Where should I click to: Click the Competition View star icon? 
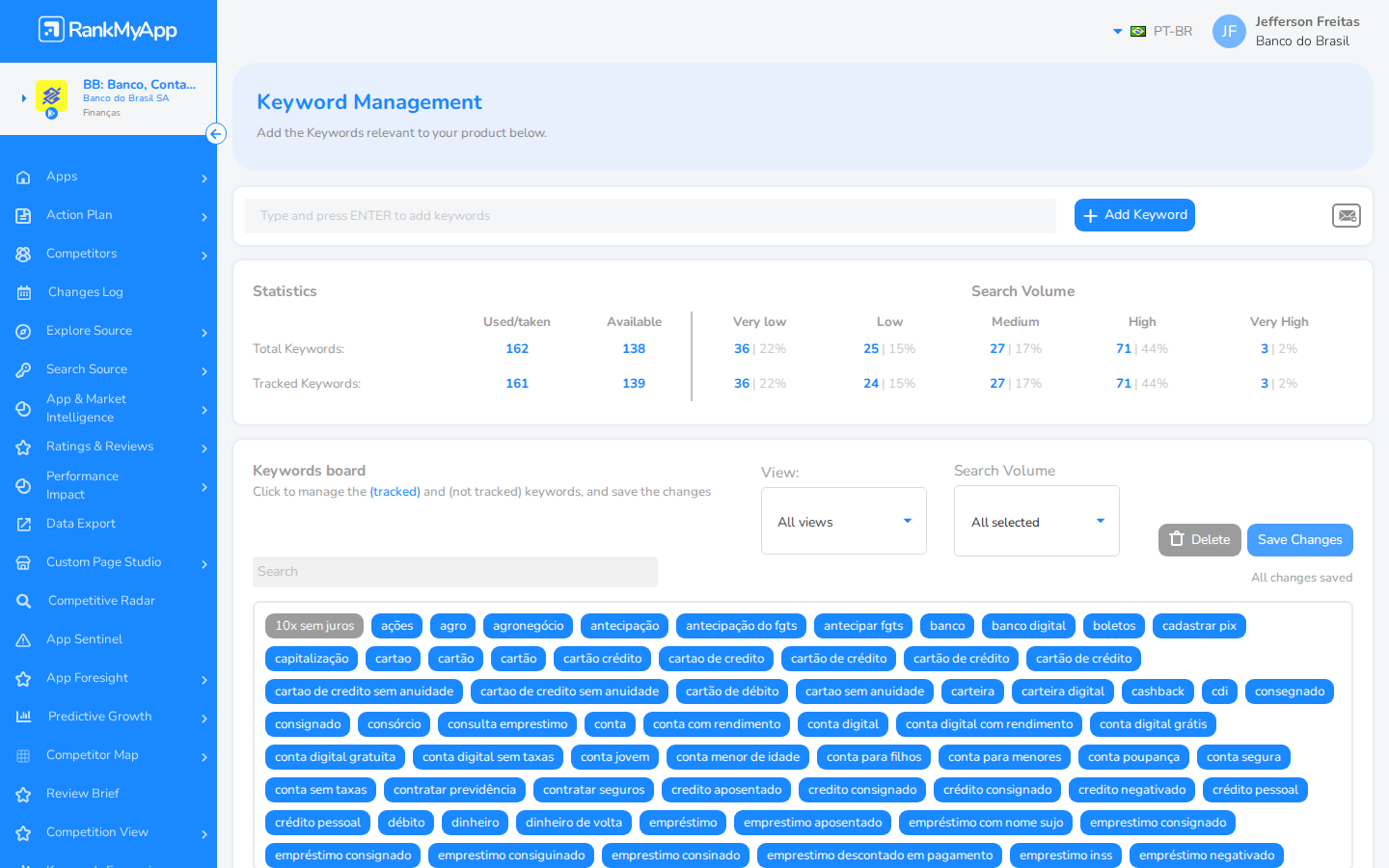[23, 833]
